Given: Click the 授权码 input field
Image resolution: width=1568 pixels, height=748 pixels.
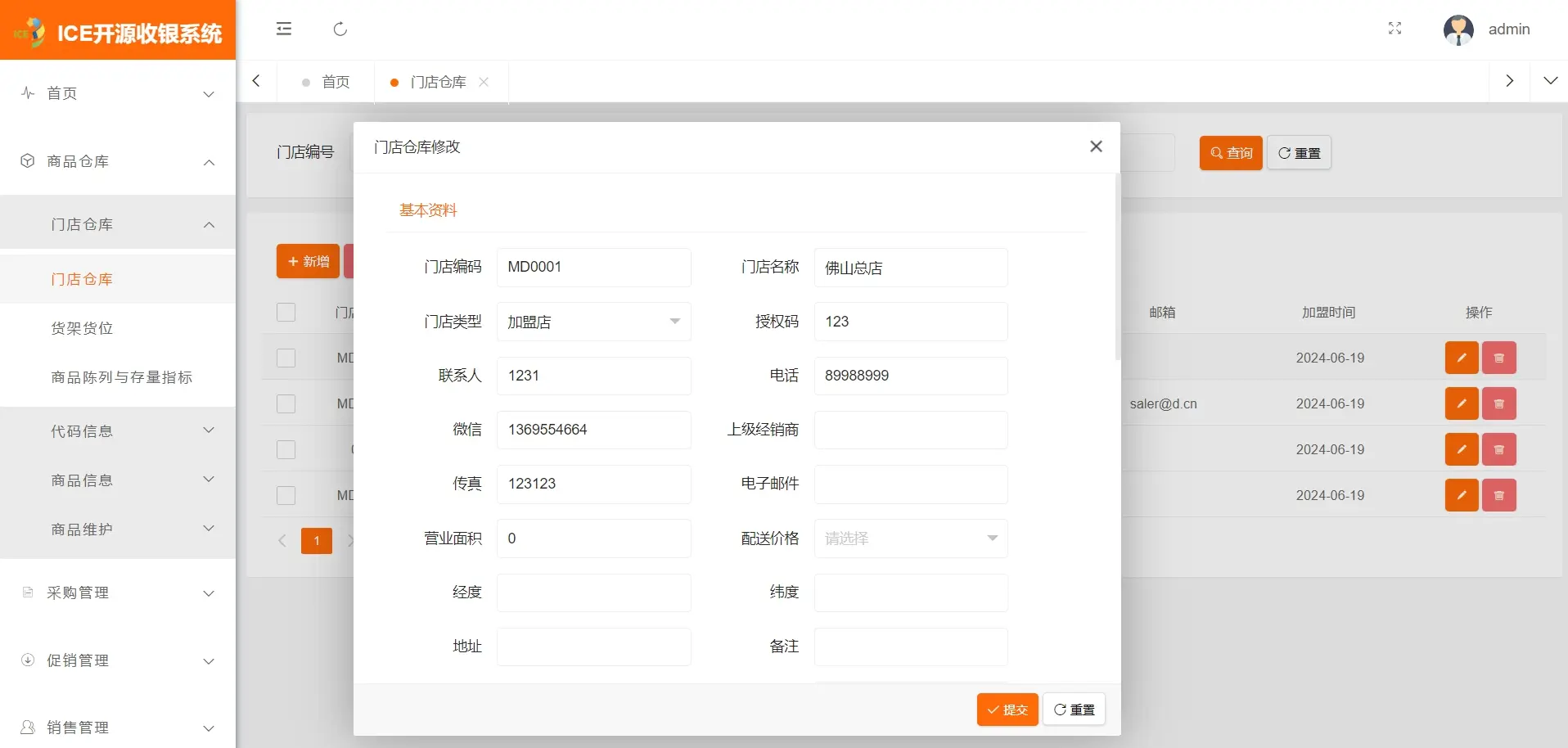Looking at the screenshot, I should pyautogui.click(x=911, y=322).
